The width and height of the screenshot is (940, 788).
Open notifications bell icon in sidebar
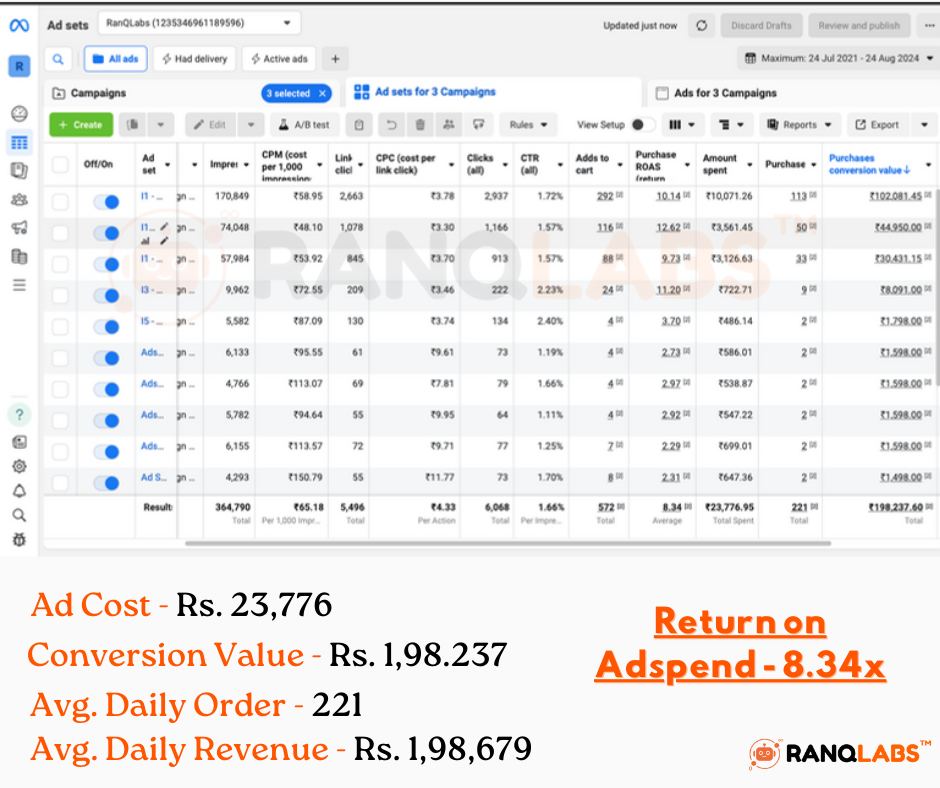19,491
